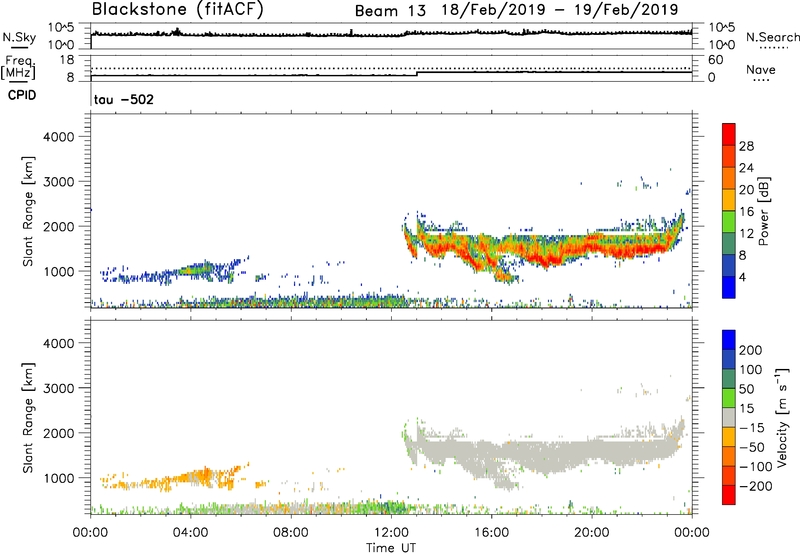Select the 16–20 dB yellow Power swatch
Screen dimensions: 800x554
click(x=729, y=200)
